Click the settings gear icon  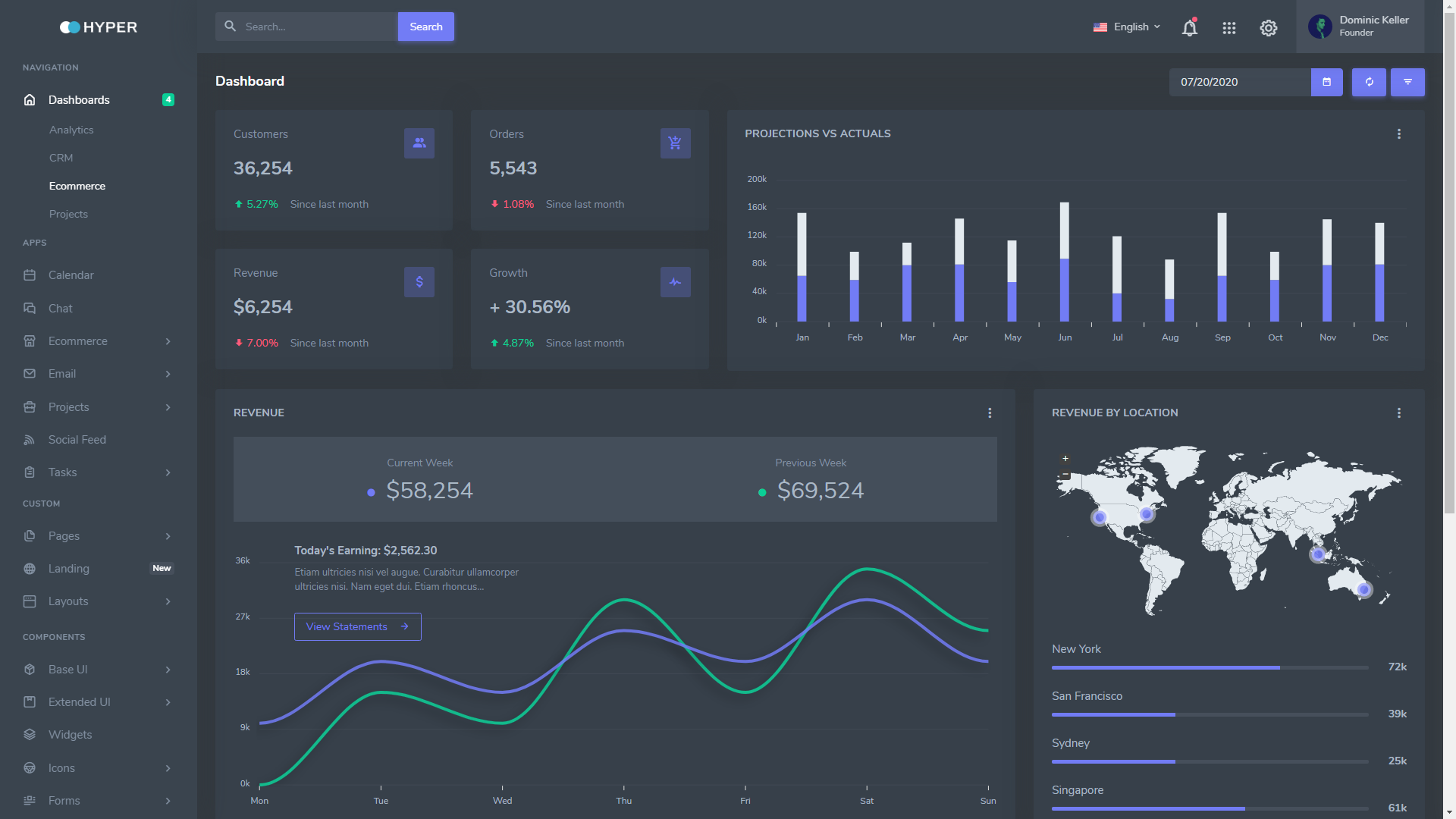coord(1268,28)
